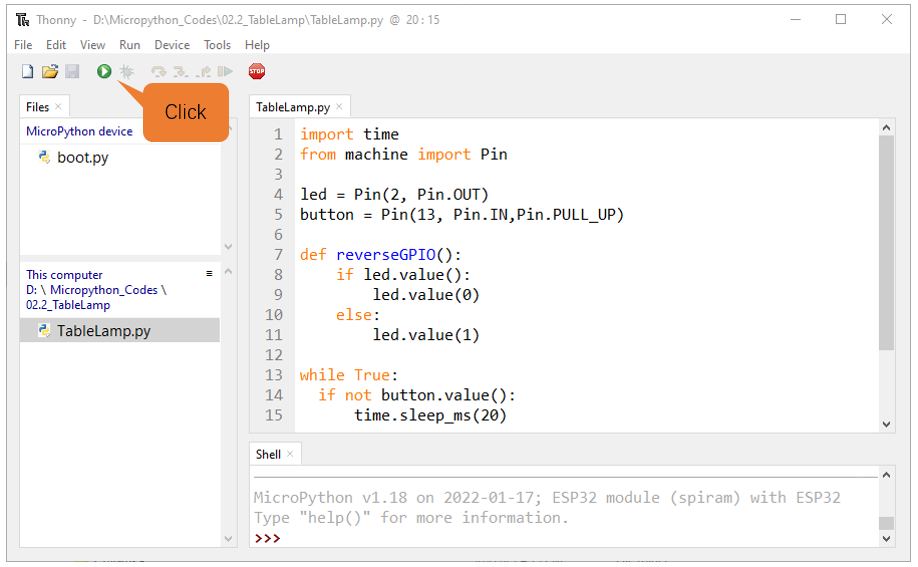Maximize the Thonny window
The width and height of the screenshot is (918, 567).
pyautogui.click(x=841, y=19)
